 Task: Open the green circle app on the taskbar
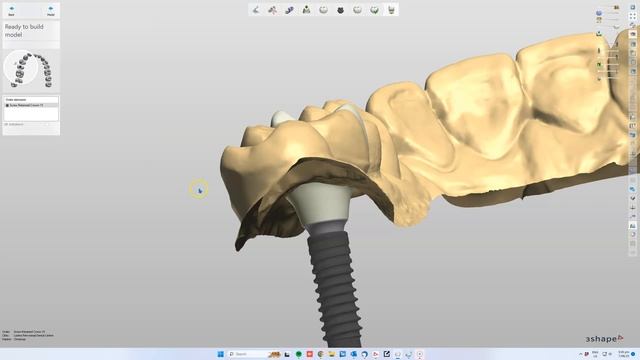click(x=299, y=354)
